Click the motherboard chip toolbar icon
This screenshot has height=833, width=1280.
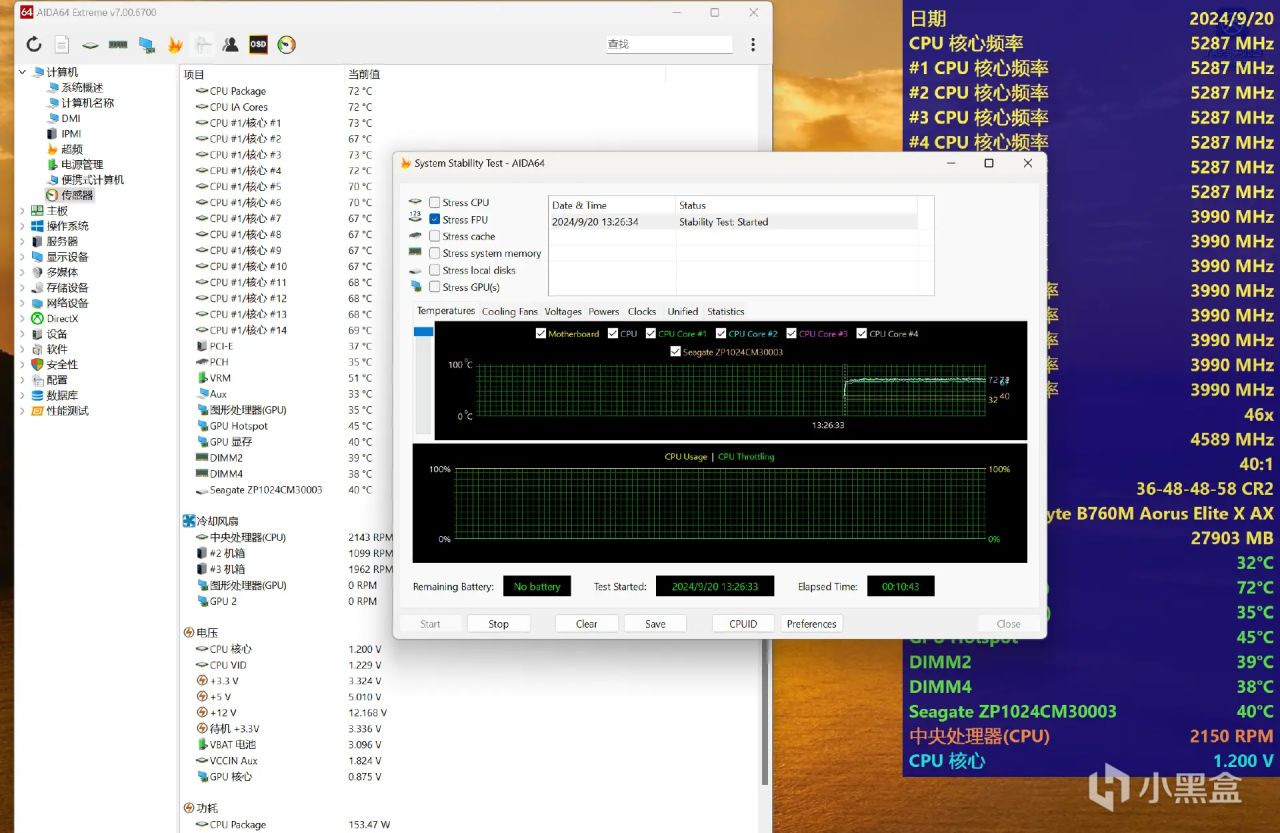pos(90,44)
